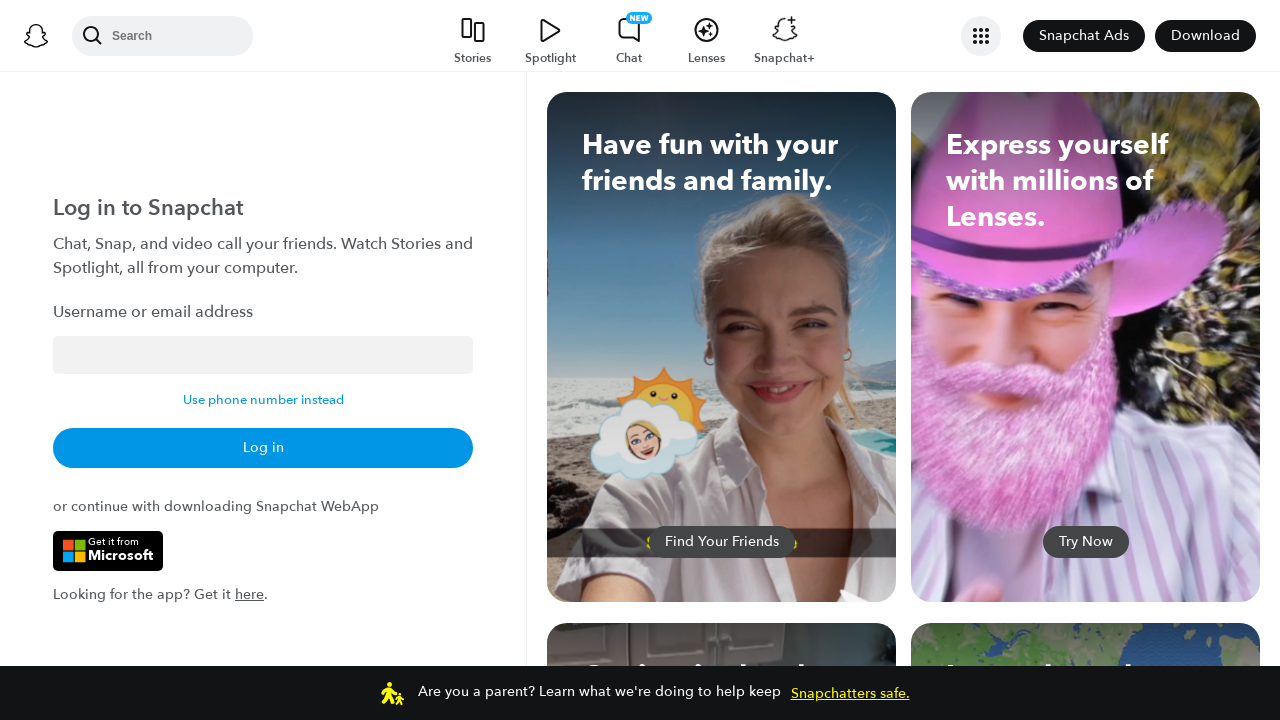This screenshot has width=1280, height=720.
Task: Open the Snapchat+ tab
Action: point(784,41)
